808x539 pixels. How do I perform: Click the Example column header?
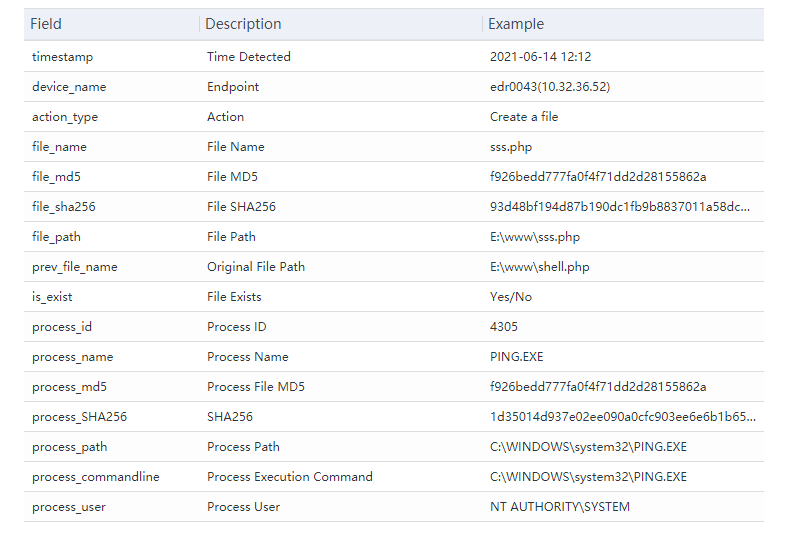(x=516, y=24)
